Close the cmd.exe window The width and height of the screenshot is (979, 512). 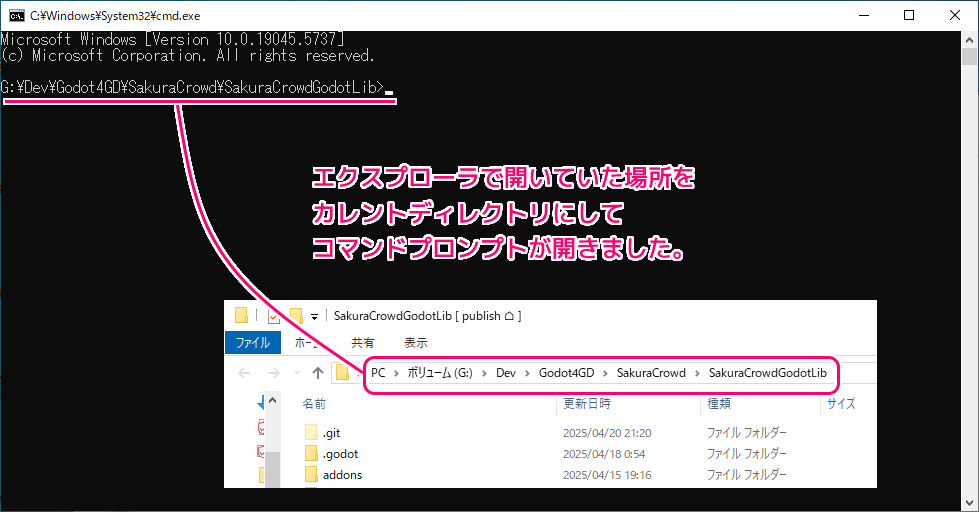point(955,16)
